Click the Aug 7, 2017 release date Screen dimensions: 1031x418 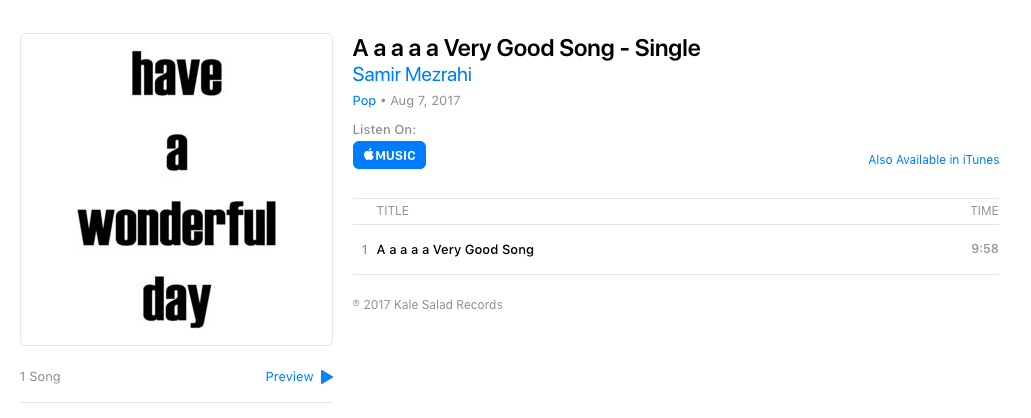coord(425,101)
